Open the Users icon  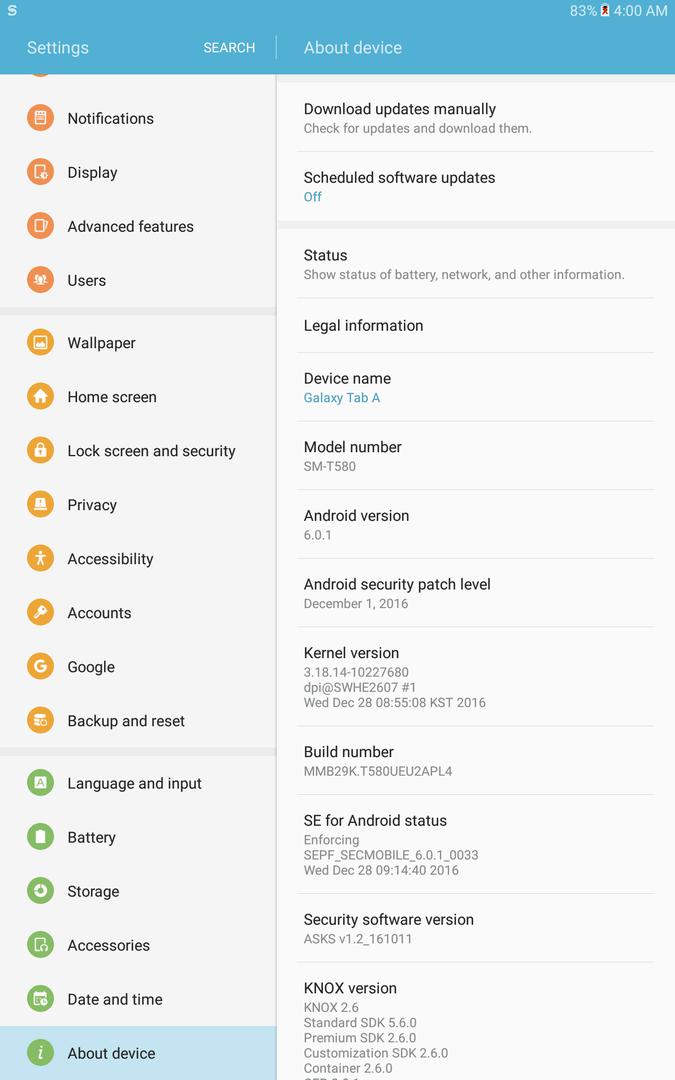pos(40,280)
